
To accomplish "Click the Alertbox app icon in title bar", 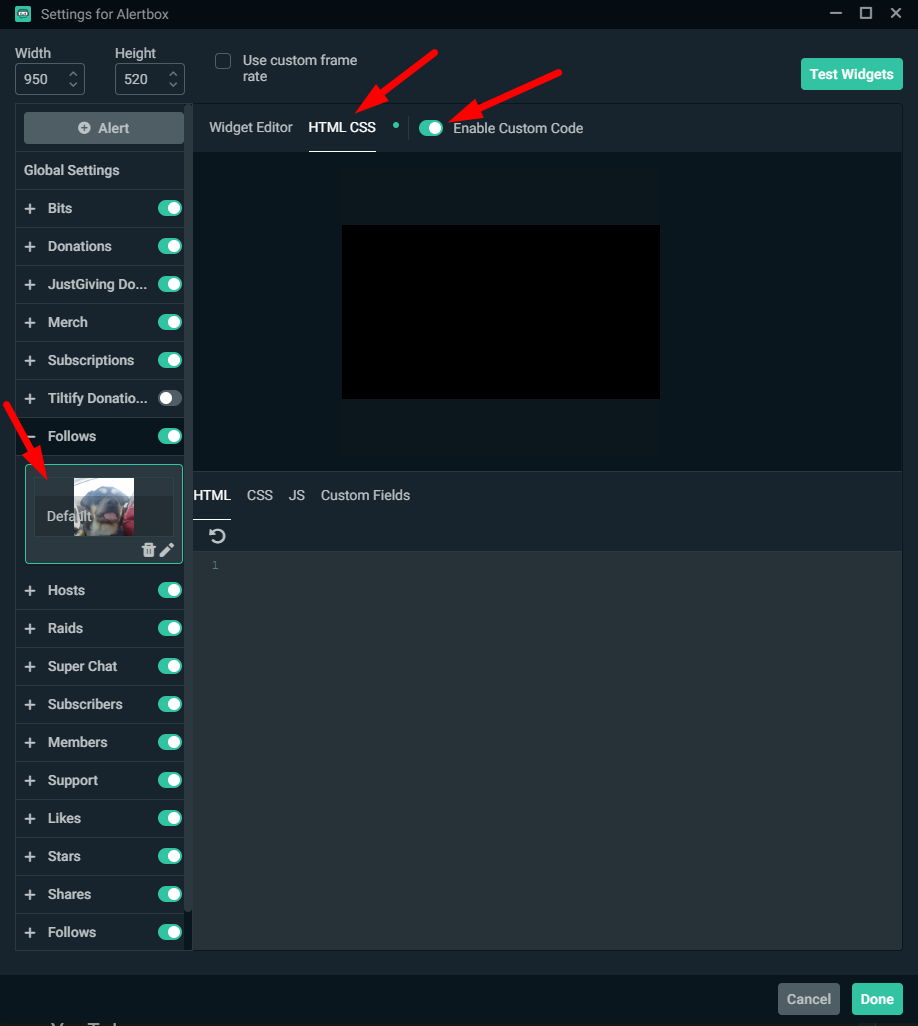I will point(23,14).
